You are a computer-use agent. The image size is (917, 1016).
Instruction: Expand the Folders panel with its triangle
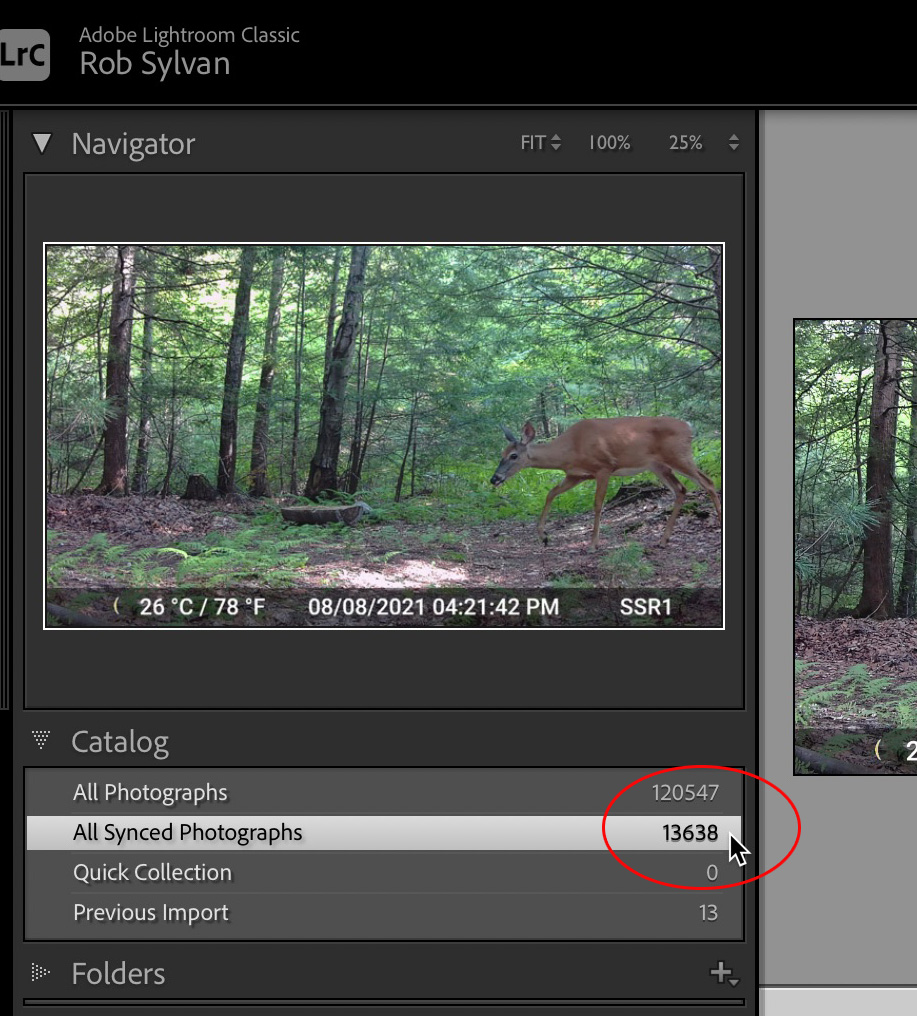tap(40, 972)
